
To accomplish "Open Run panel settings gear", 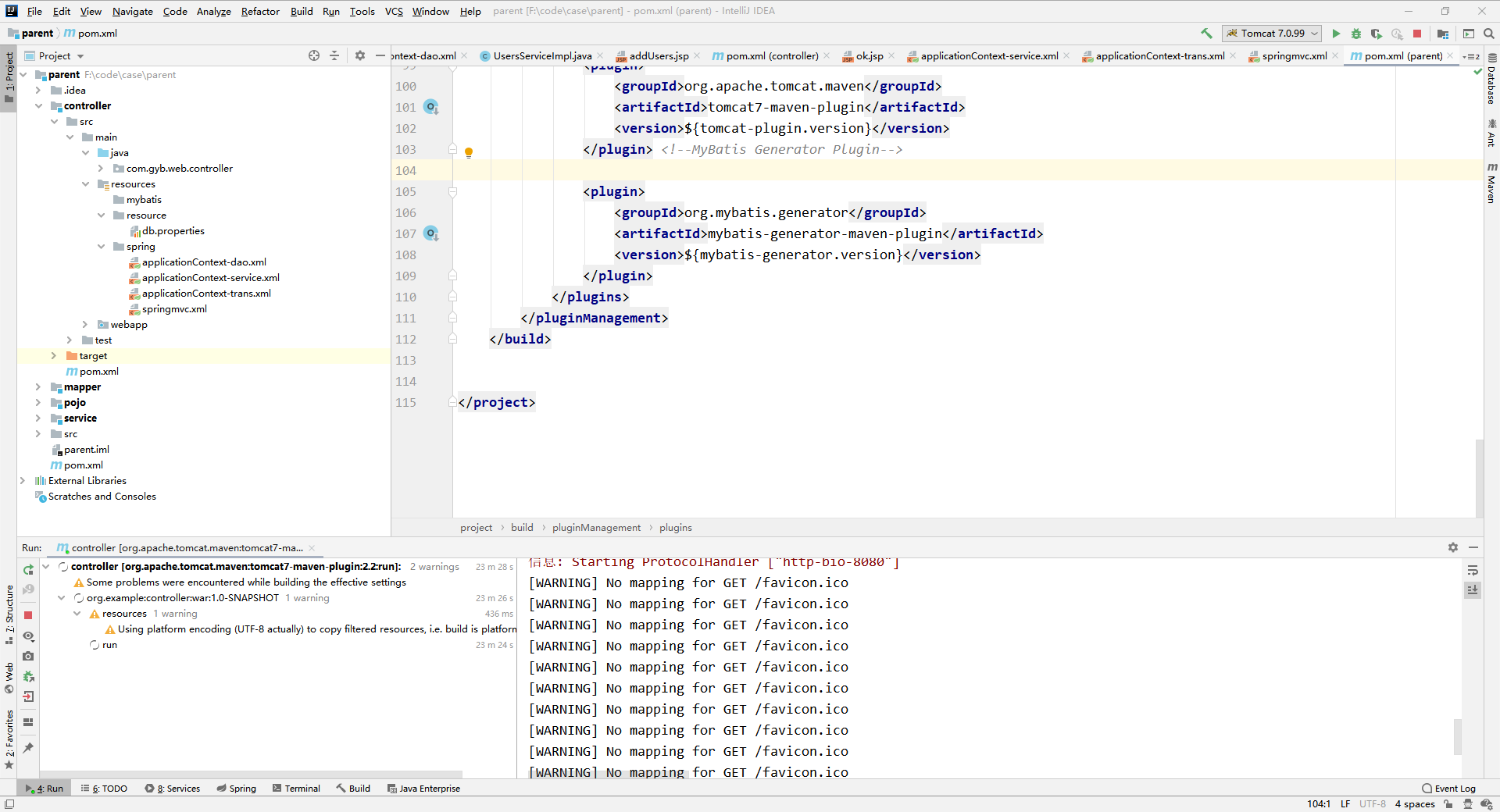I will pos(1453,547).
